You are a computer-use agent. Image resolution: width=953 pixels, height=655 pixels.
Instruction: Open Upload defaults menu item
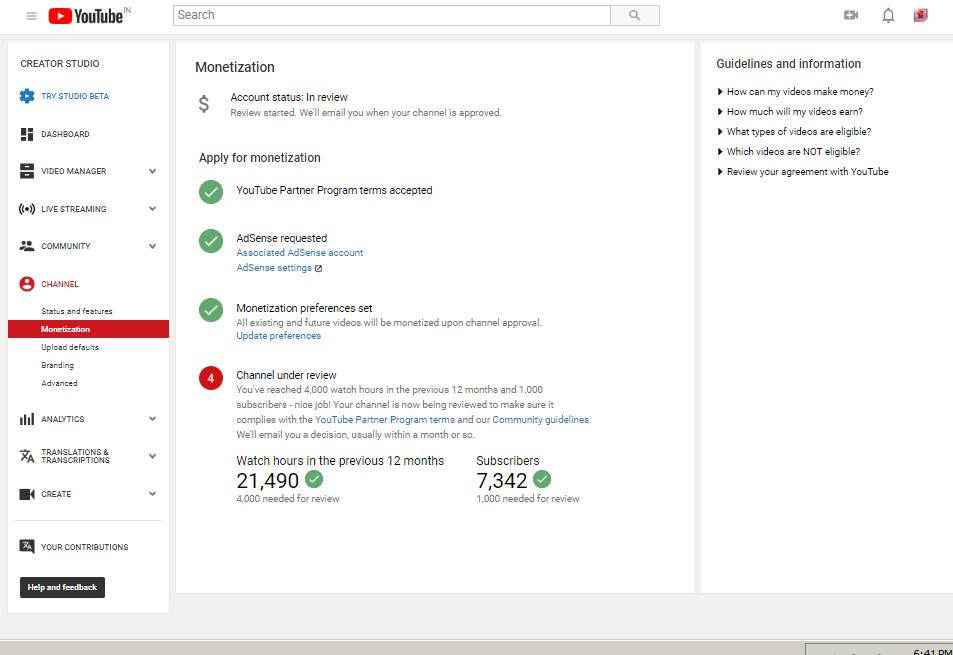point(70,347)
